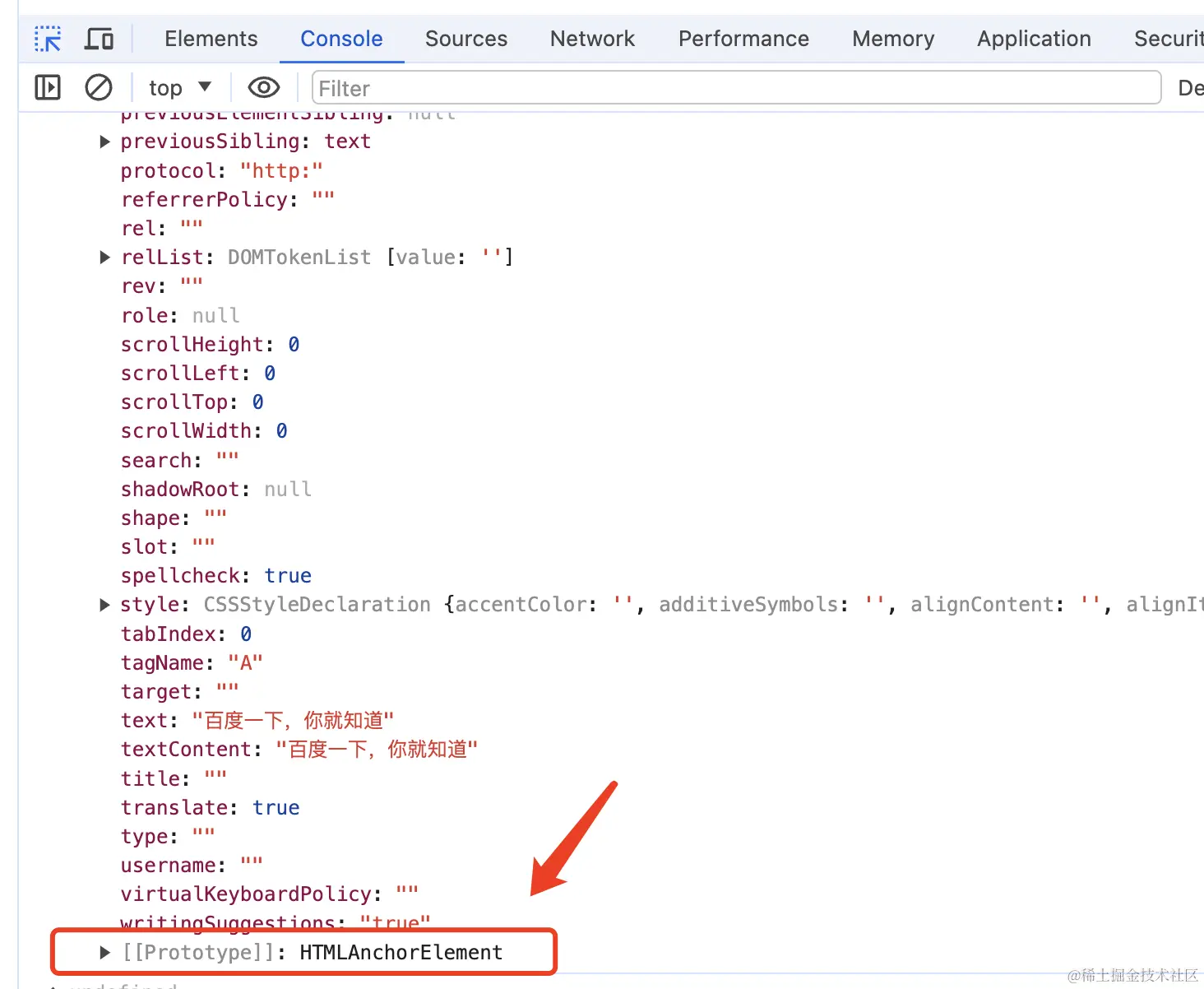This screenshot has height=989, width=1204.
Task: Click the scrollLeft: 0 property
Action: click(x=198, y=373)
